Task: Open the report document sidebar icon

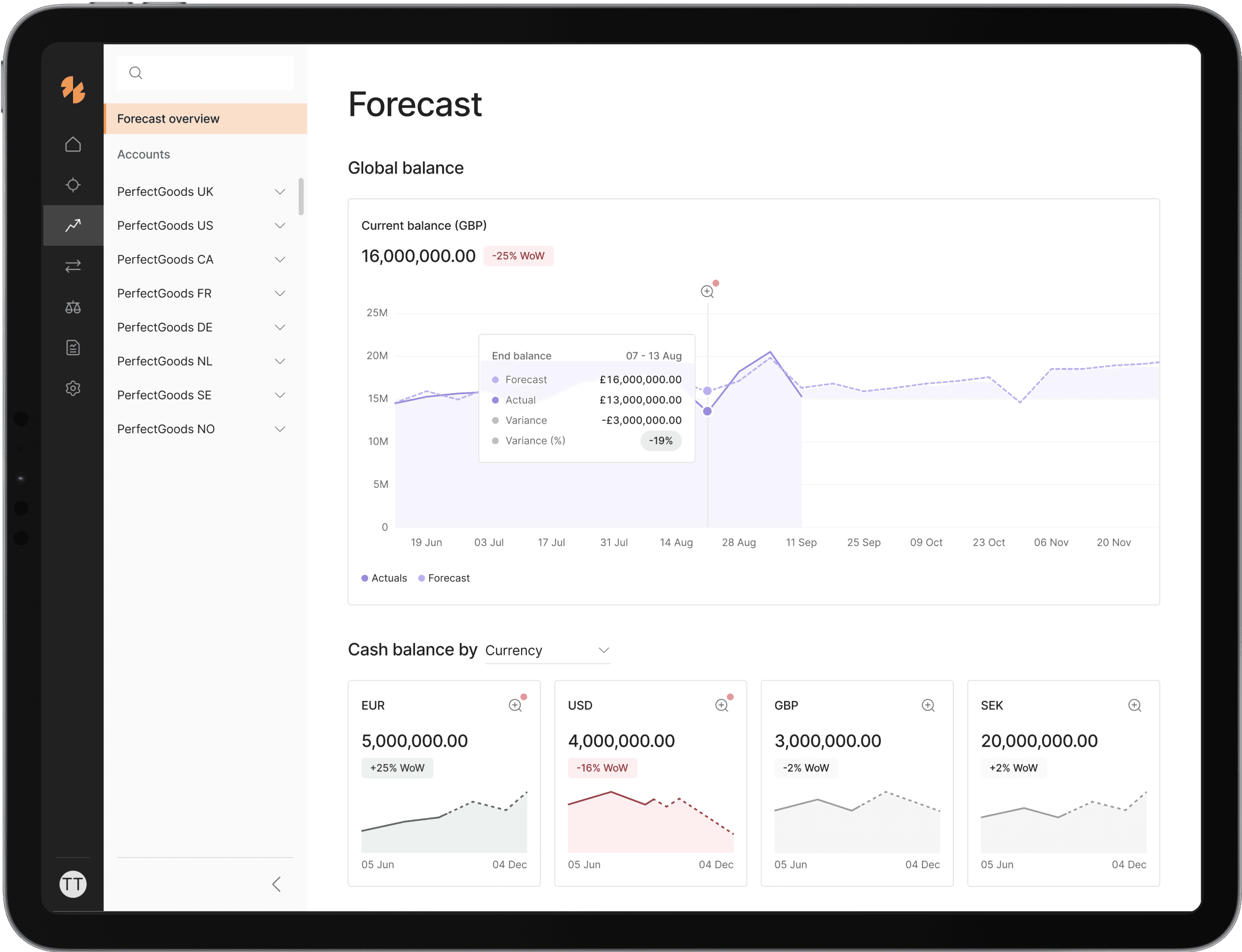Action: click(x=73, y=347)
